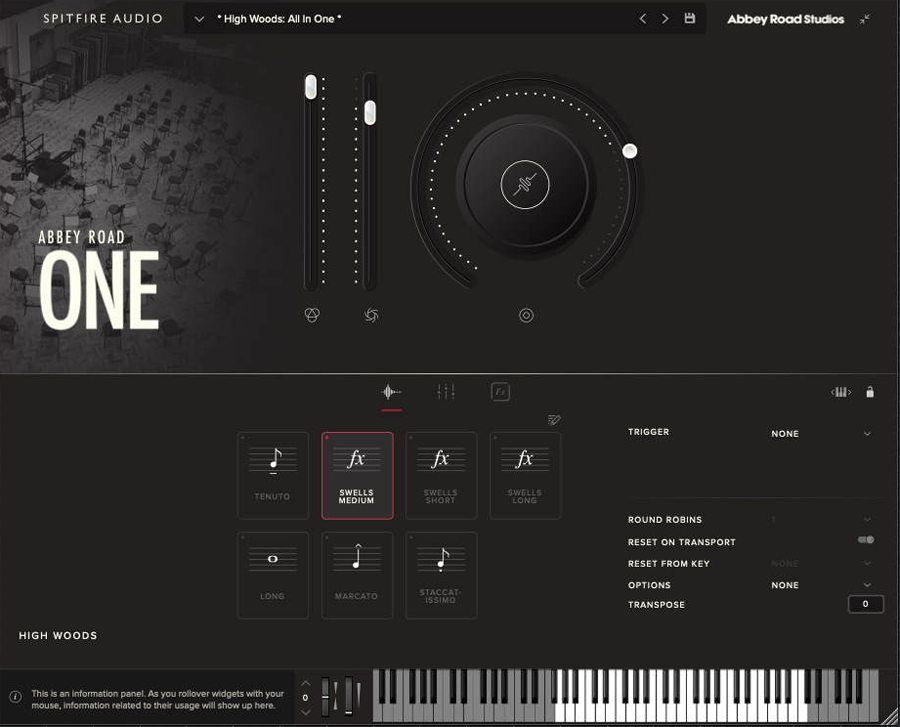Select the Swells Long articulation
This screenshot has height=727, width=900.
pos(525,476)
